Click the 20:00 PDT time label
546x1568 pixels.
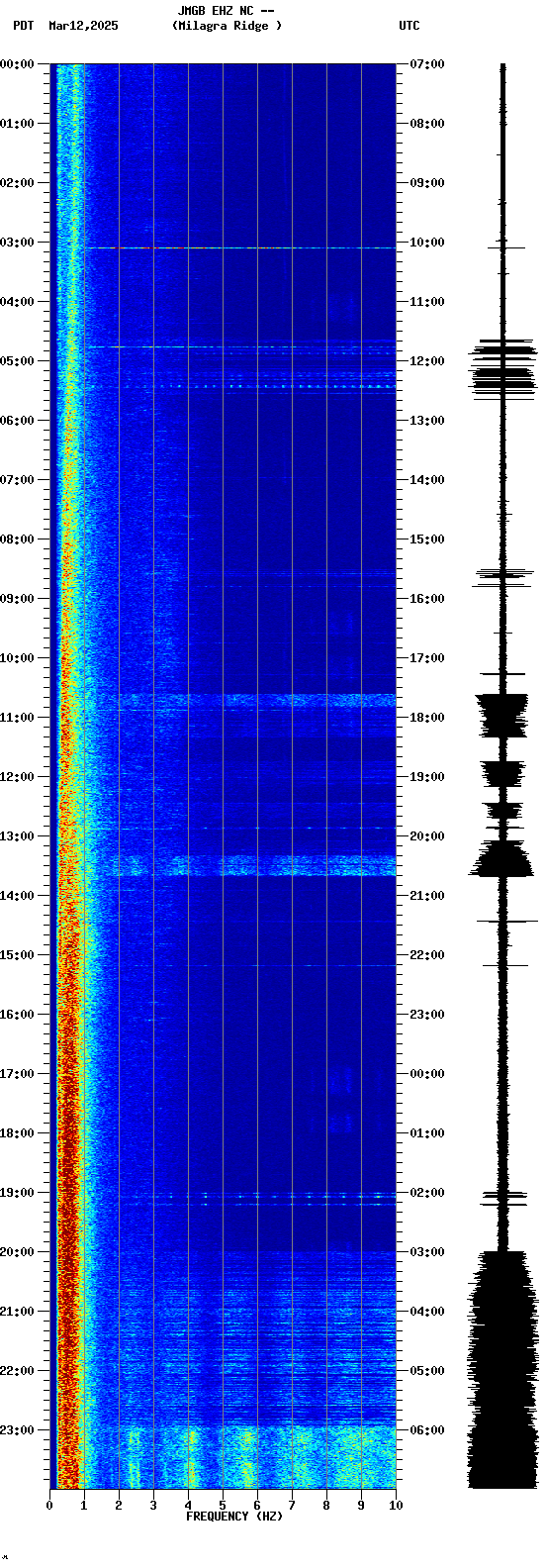17,1252
